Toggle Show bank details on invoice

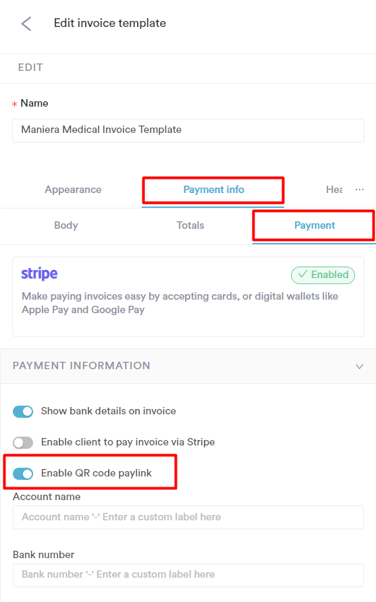click(x=23, y=411)
